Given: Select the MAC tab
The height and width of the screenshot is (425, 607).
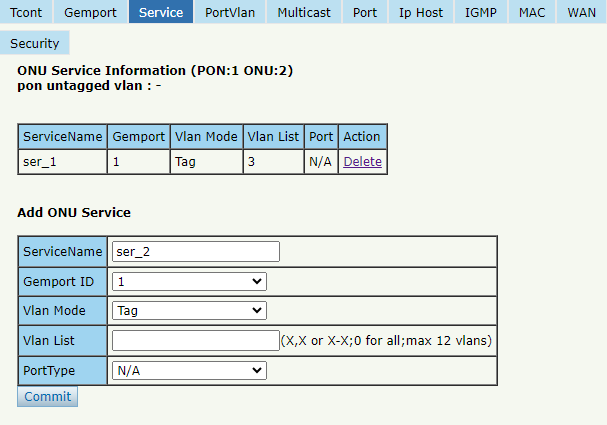Looking at the screenshot, I should click(532, 12).
